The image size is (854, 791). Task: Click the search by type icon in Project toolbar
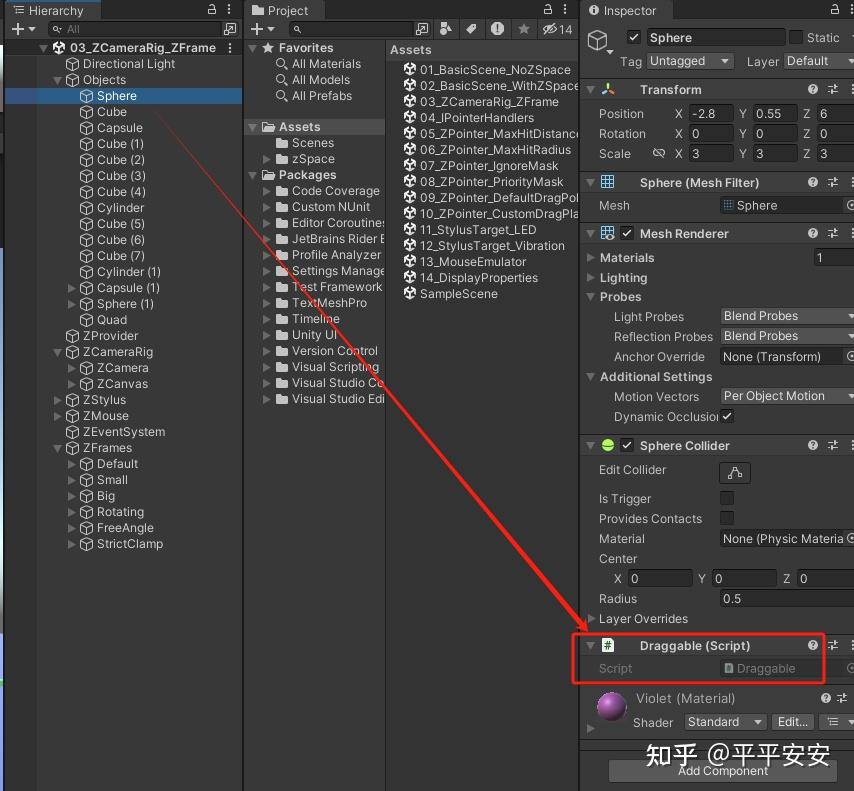click(447, 29)
